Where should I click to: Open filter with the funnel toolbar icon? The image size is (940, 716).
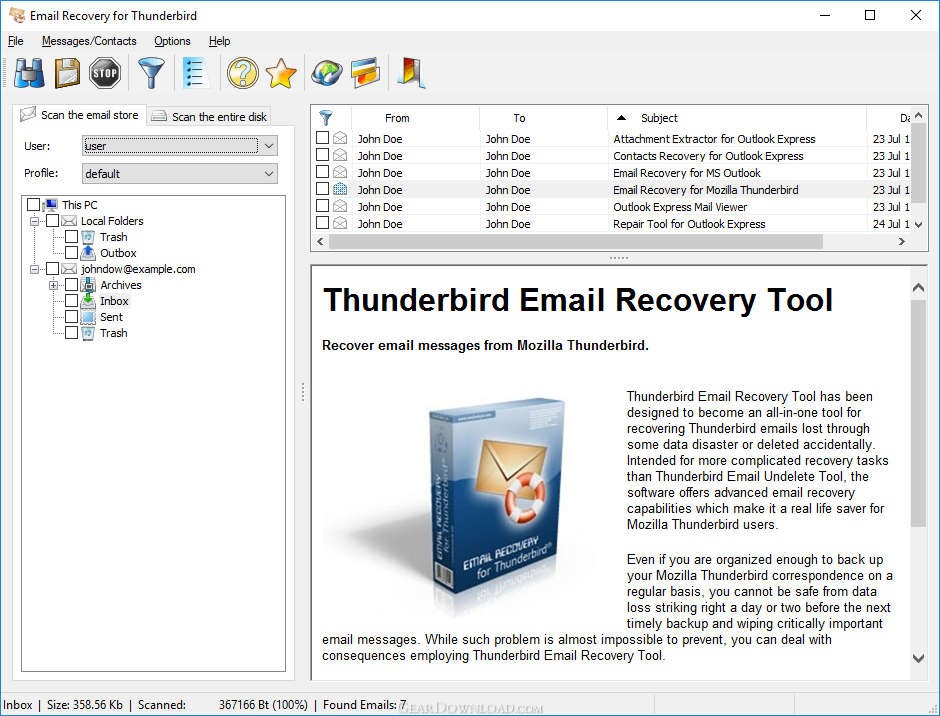[151, 73]
